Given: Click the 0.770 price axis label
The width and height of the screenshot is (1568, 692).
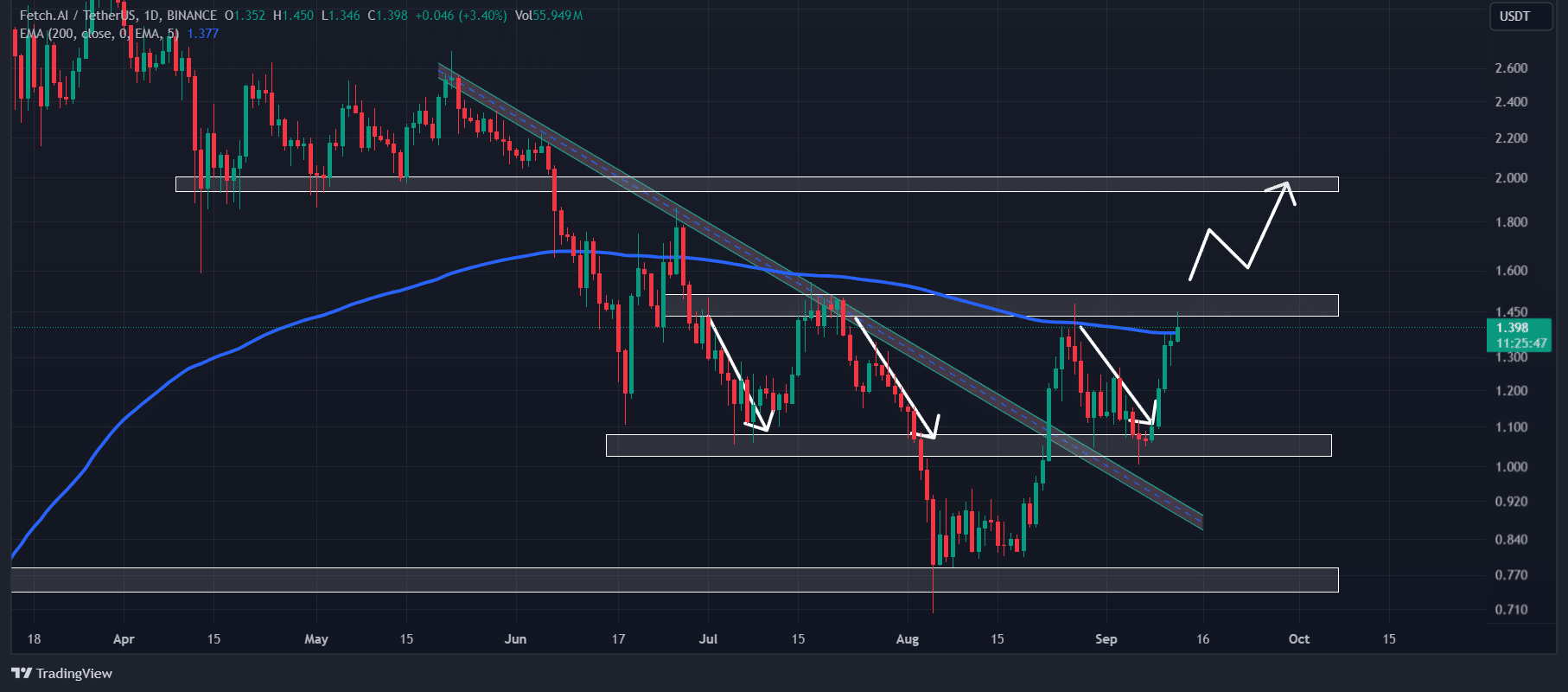Looking at the screenshot, I should pos(1511,575).
